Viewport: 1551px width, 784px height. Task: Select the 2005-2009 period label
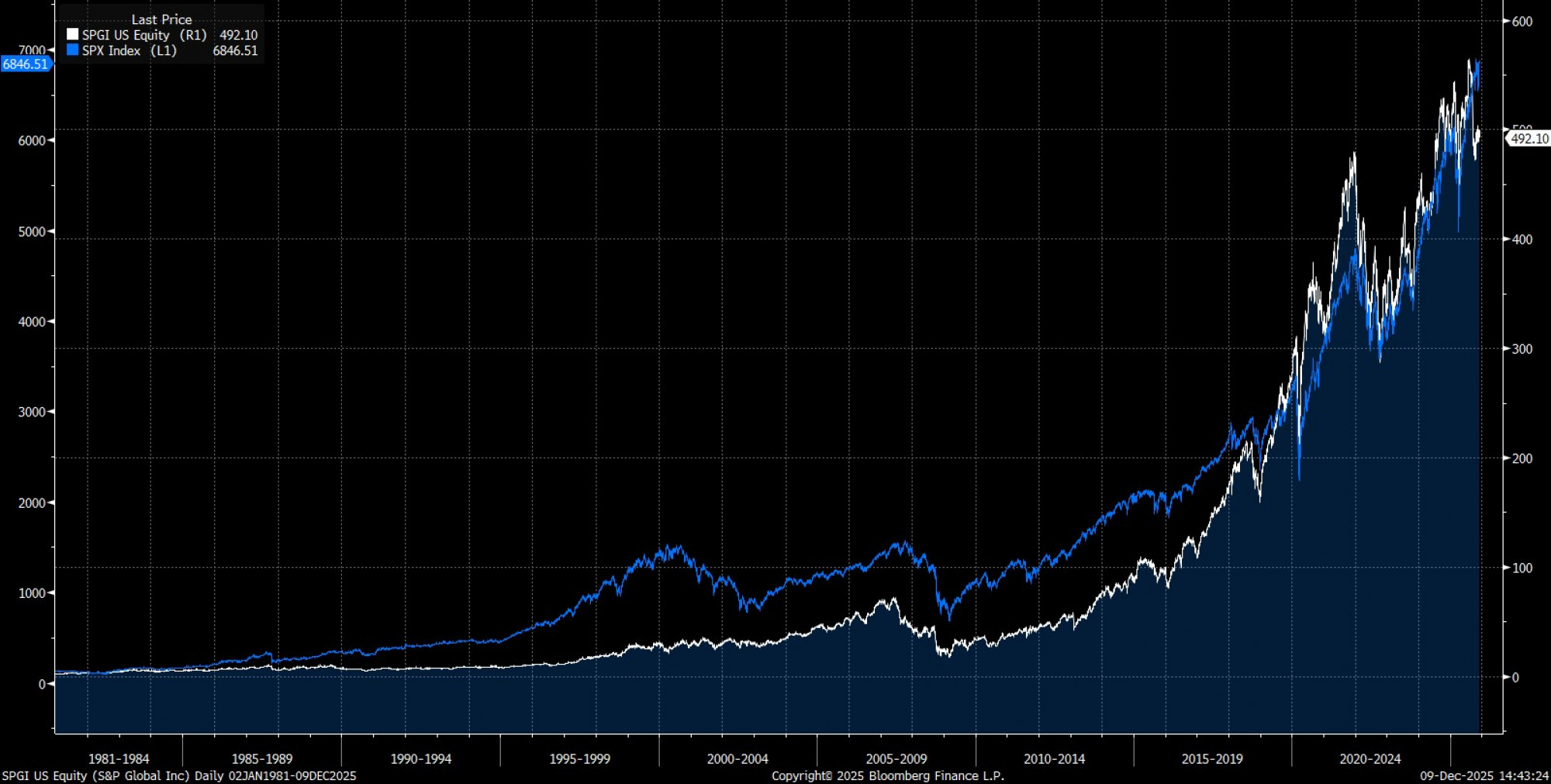pos(896,758)
